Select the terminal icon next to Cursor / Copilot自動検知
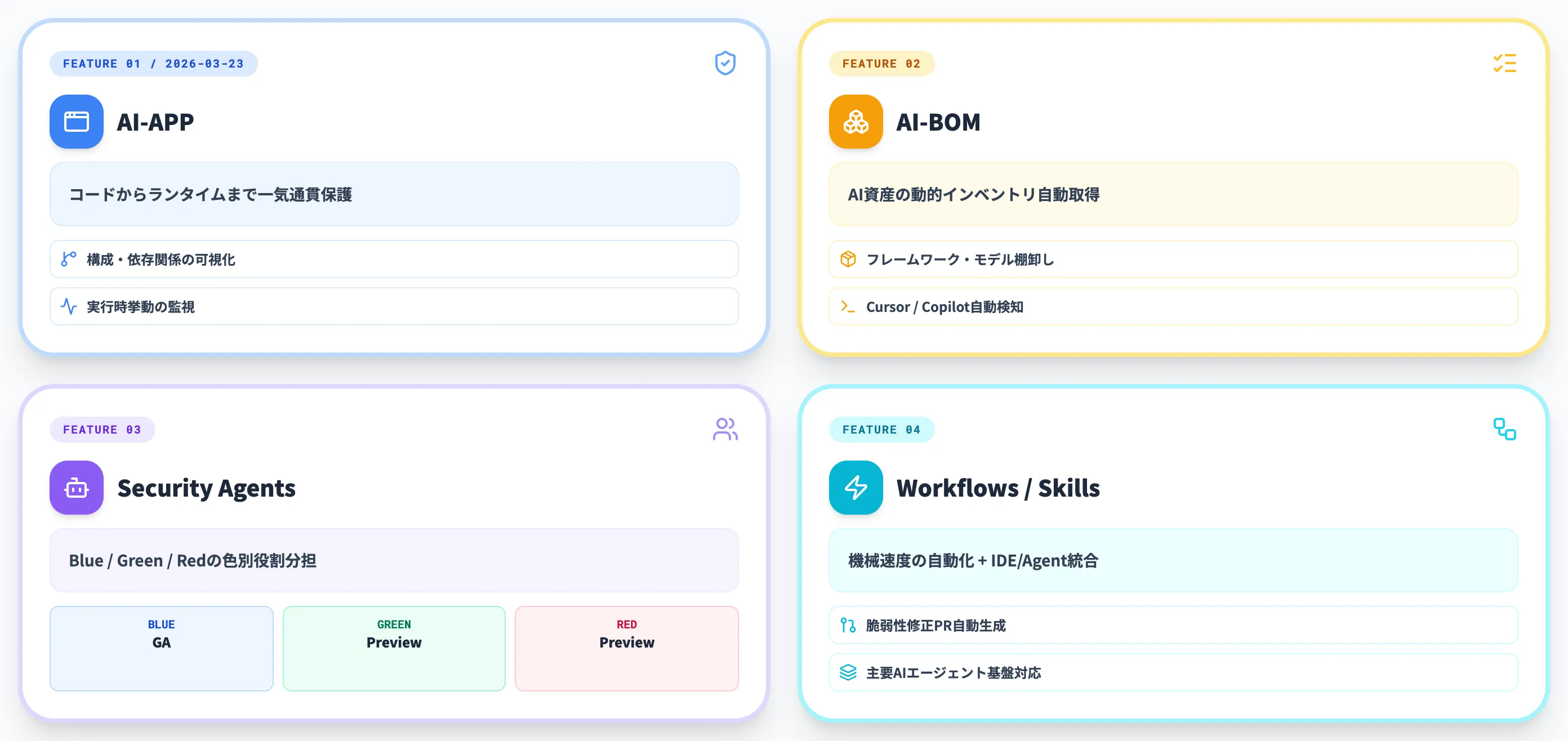Image resolution: width=1568 pixels, height=741 pixels. (x=847, y=307)
